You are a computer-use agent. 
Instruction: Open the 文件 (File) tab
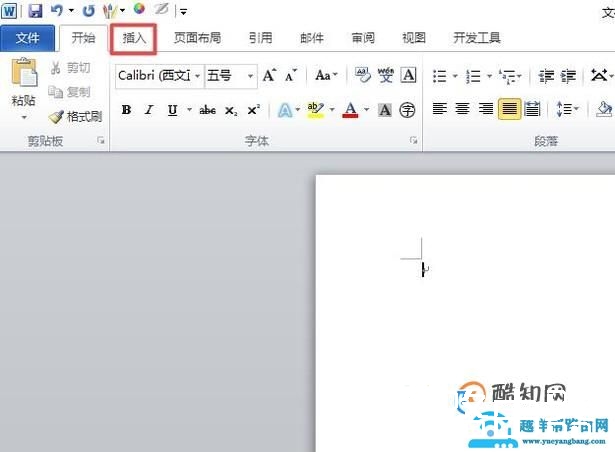[x=27, y=38]
